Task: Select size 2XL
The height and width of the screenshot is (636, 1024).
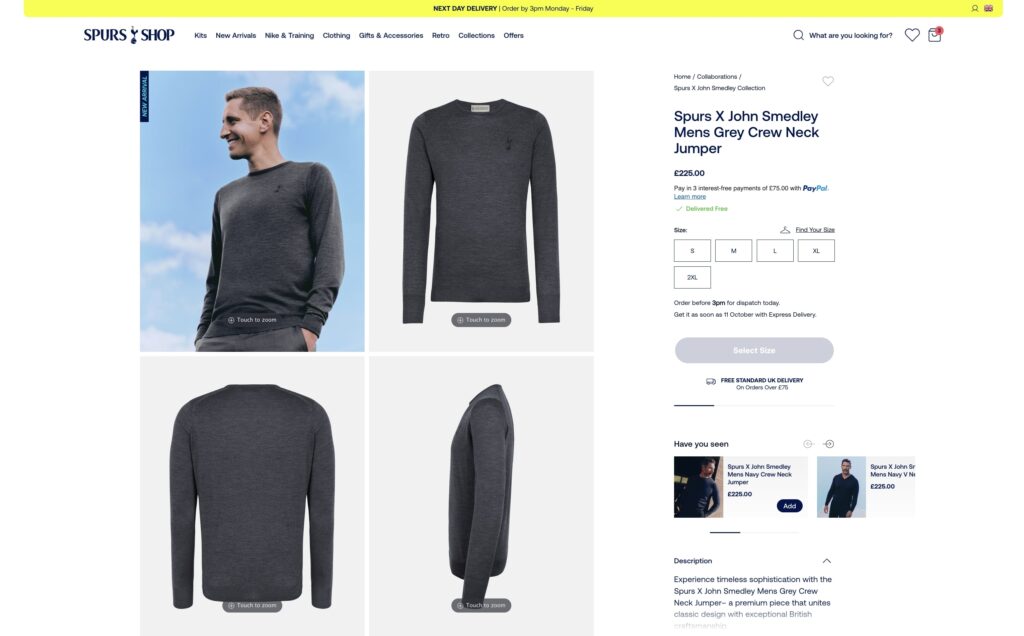Action: pos(692,278)
